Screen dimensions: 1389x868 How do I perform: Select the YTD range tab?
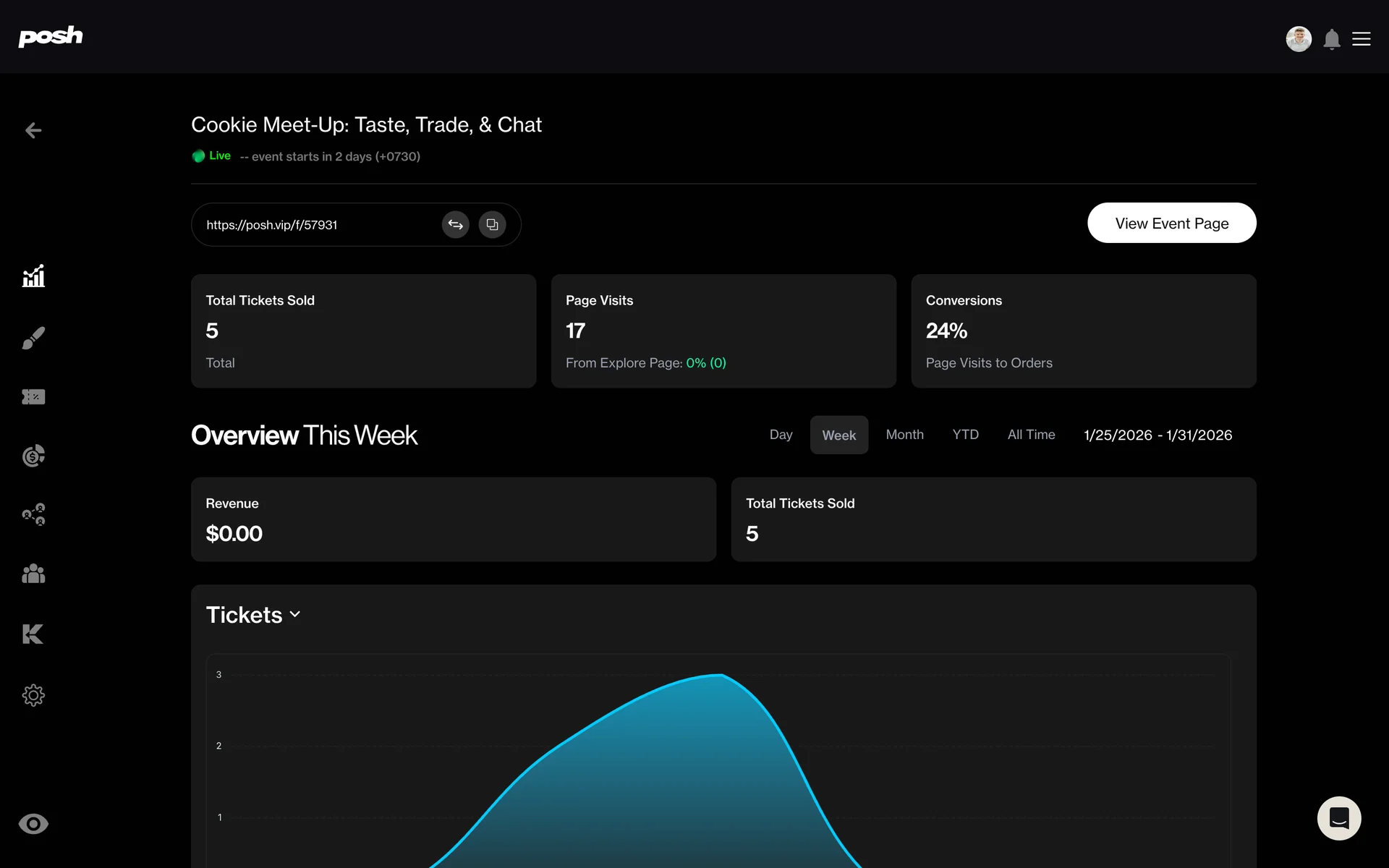[965, 435]
